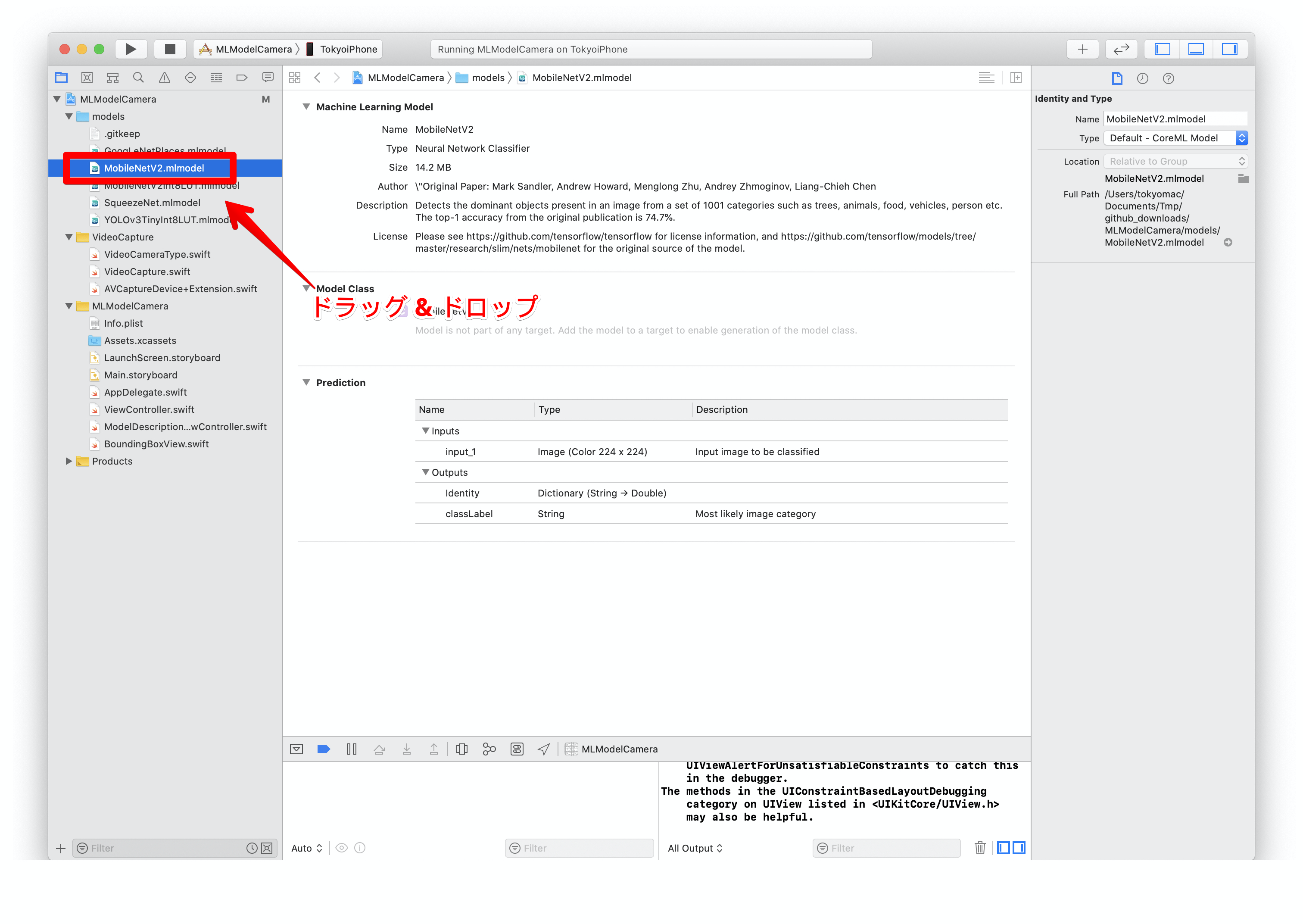The height and width of the screenshot is (924, 1303).
Task: Toggle the inspectors panel visibility
Action: 1229,49
